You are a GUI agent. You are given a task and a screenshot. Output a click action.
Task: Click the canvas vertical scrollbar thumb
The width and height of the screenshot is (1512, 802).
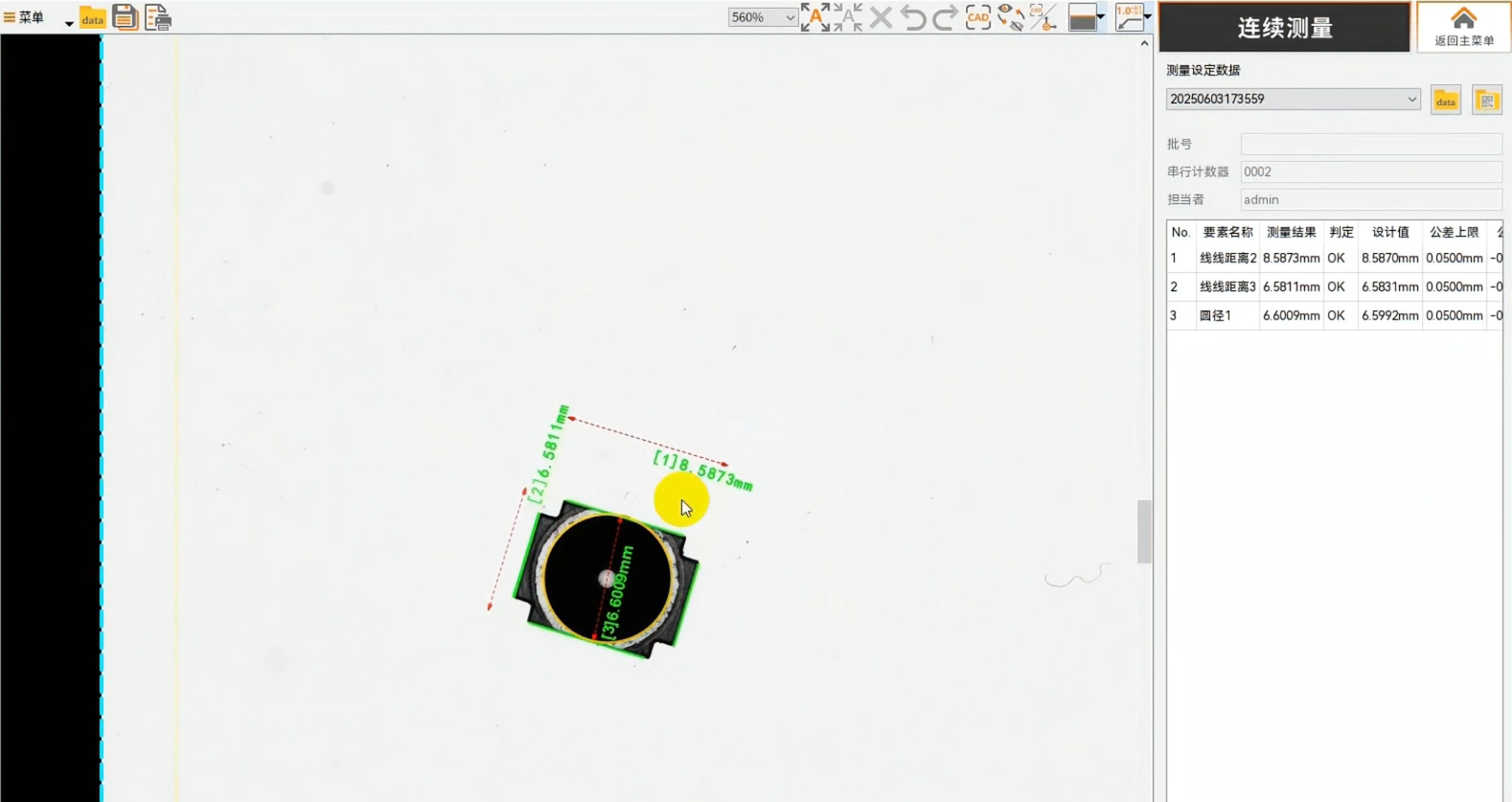(1144, 532)
